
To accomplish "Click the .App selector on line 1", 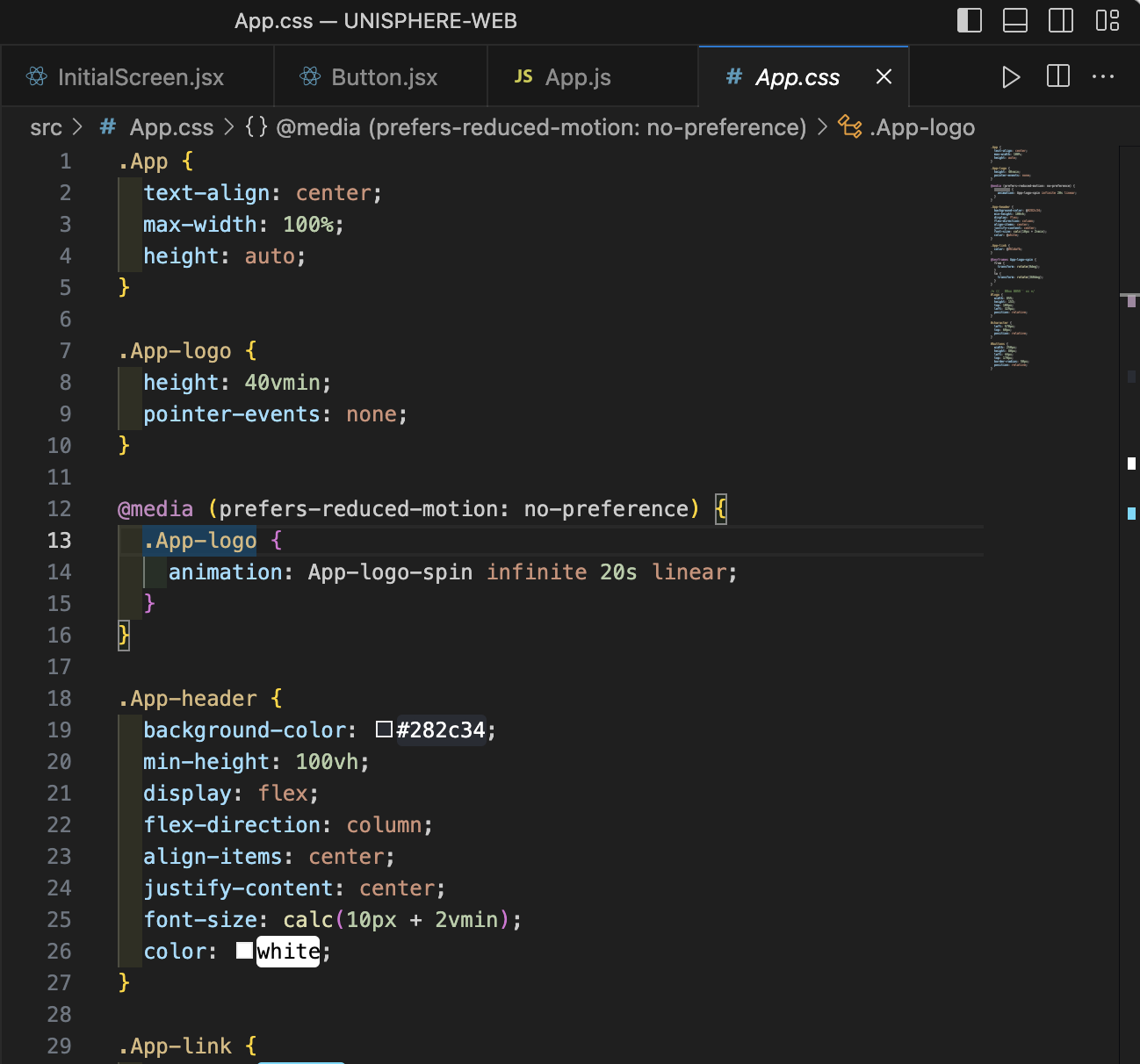I will pyautogui.click(x=143, y=162).
